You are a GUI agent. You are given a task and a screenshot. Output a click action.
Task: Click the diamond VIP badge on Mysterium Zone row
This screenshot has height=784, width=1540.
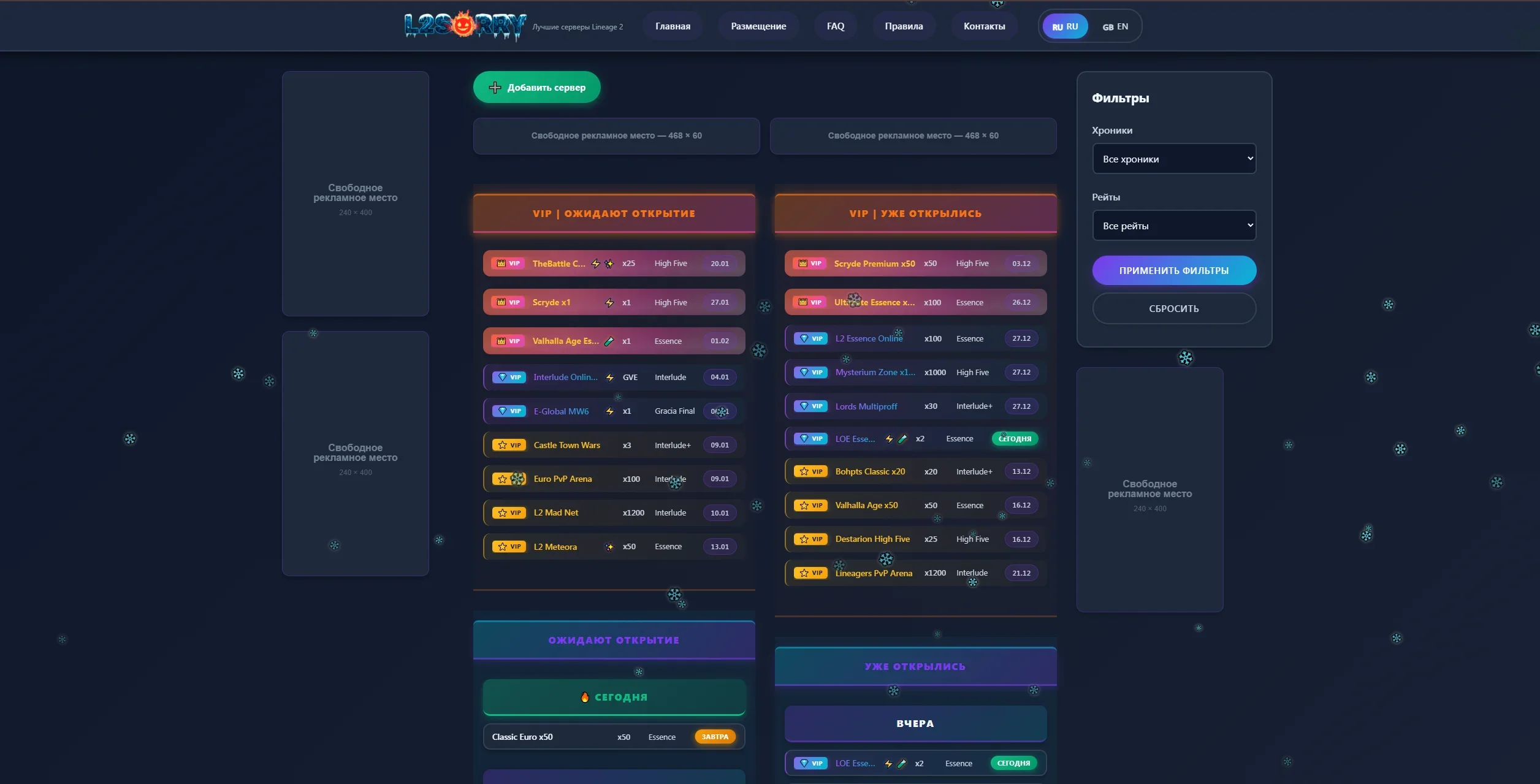click(810, 372)
